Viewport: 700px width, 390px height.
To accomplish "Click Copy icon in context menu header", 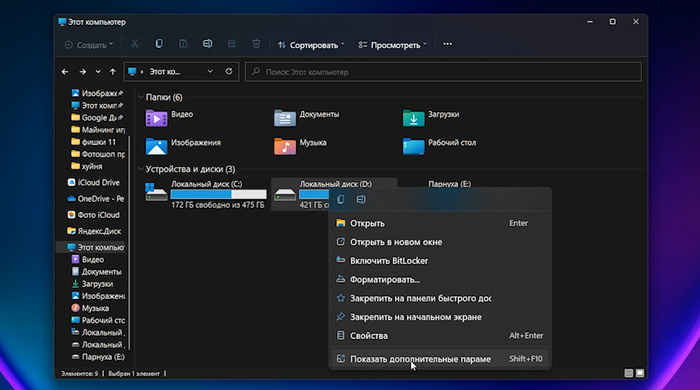I will [341, 199].
